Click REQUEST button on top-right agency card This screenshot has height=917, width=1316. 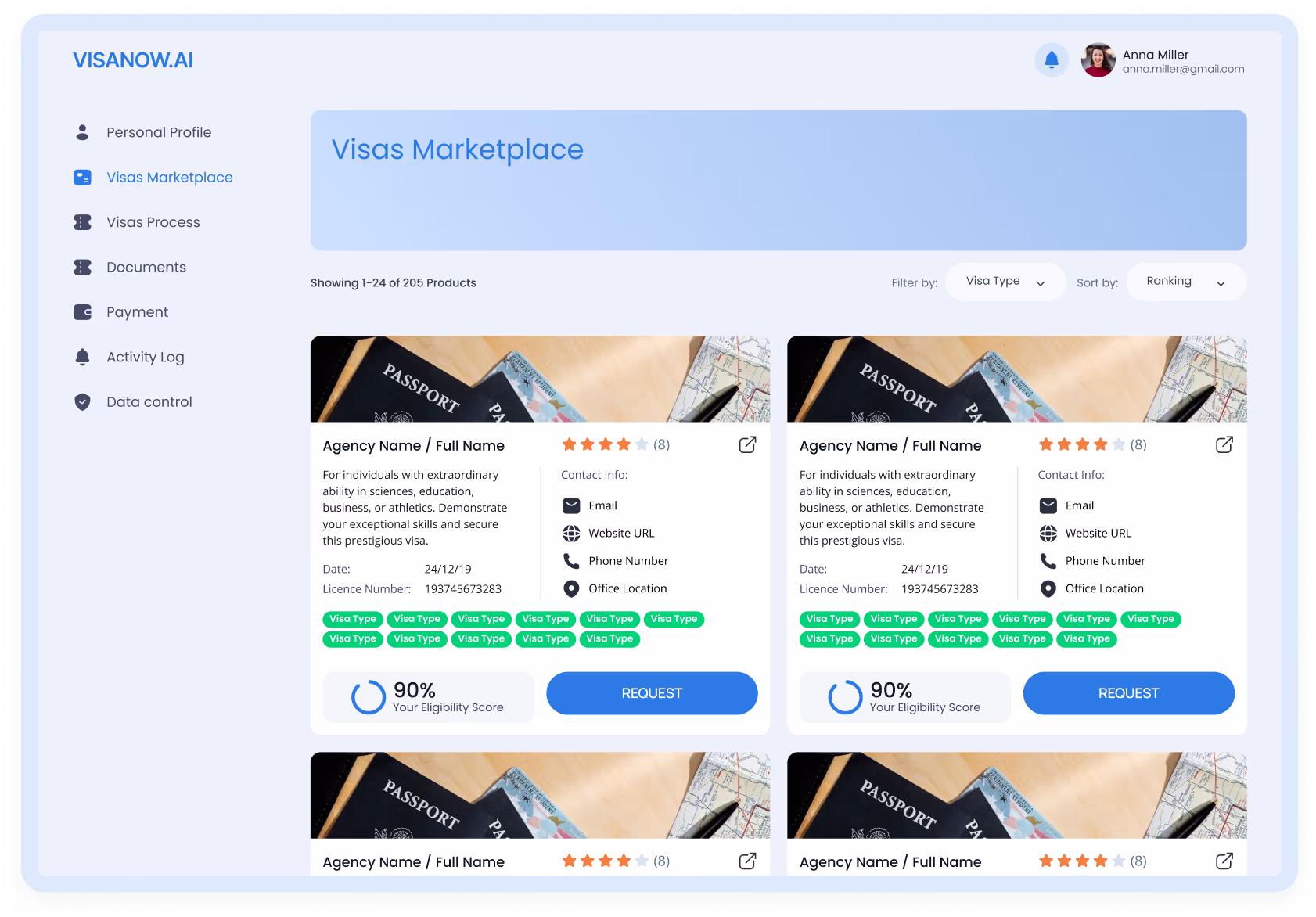point(1128,693)
